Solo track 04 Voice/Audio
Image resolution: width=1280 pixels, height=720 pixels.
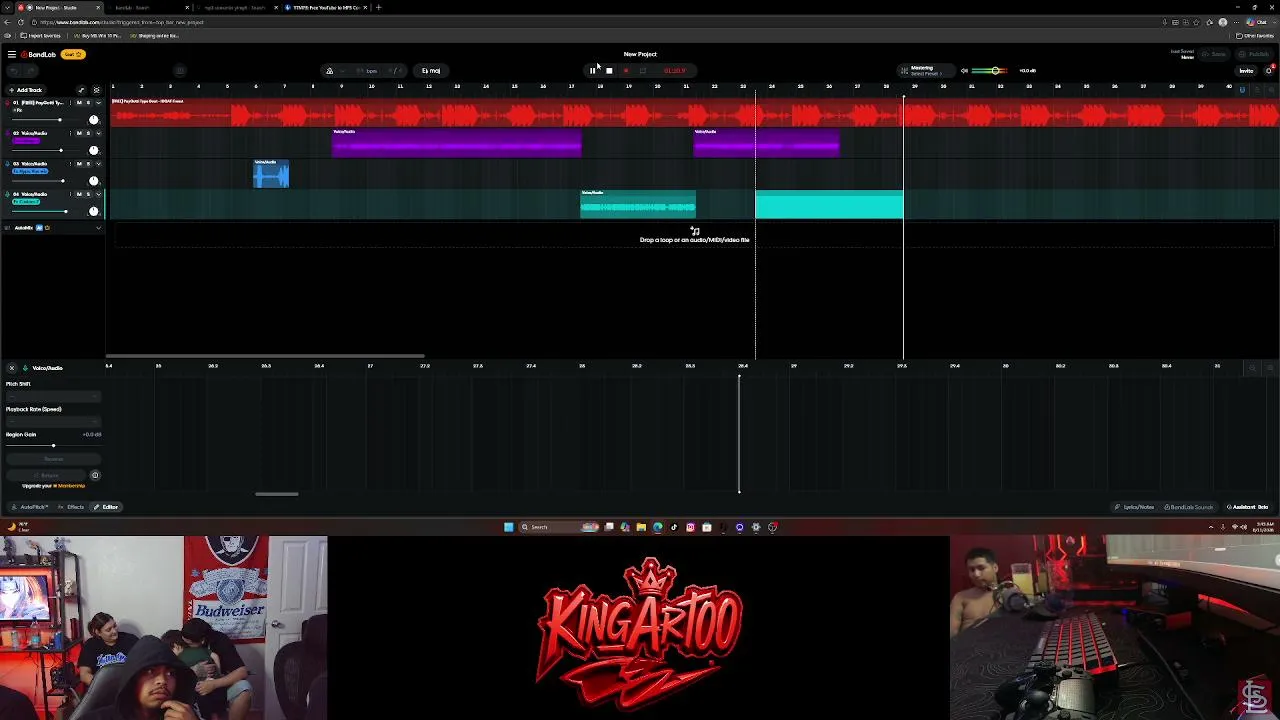(x=89, y=194)
